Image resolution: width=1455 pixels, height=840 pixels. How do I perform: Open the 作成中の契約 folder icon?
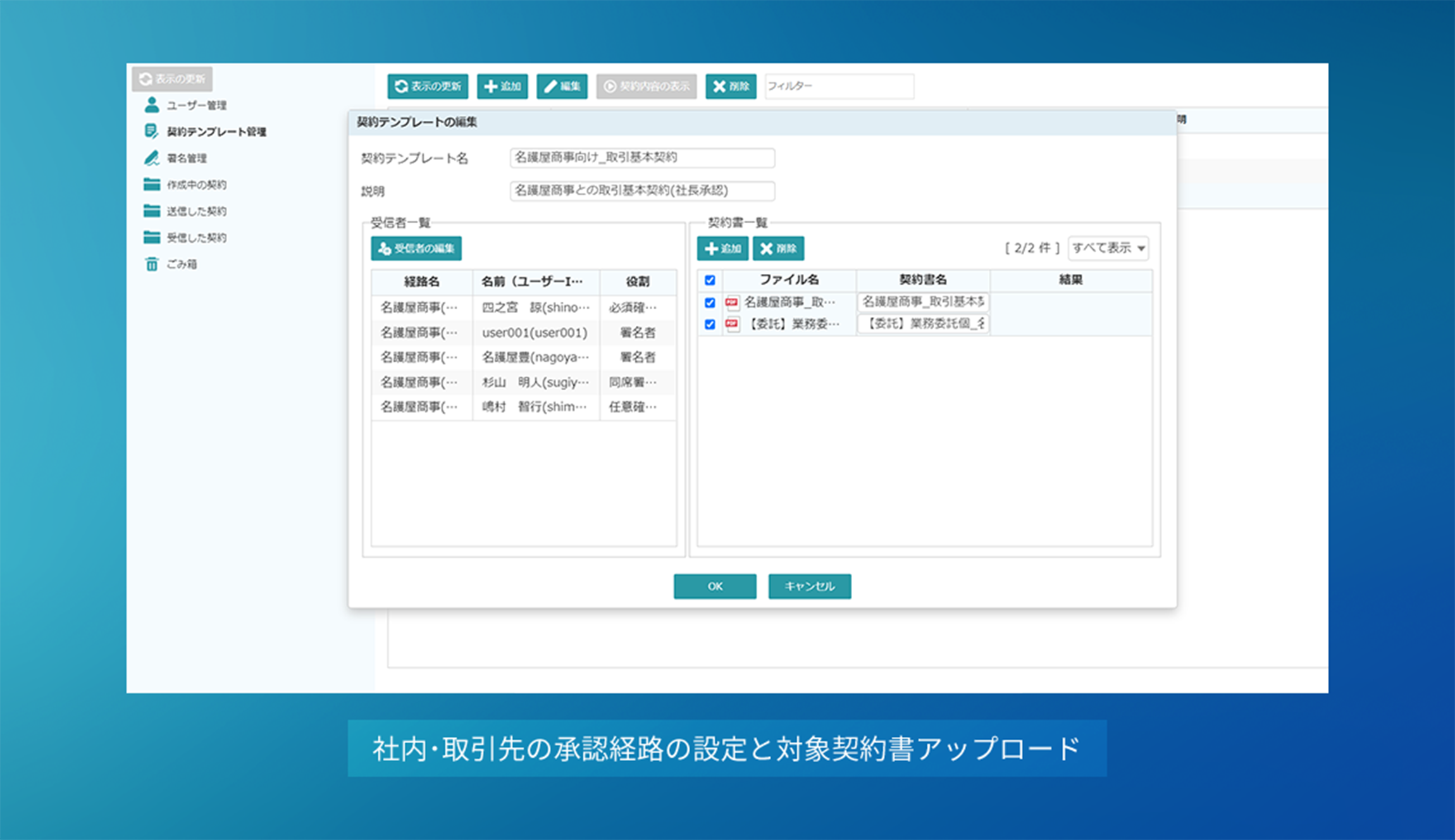click(152, 184)
